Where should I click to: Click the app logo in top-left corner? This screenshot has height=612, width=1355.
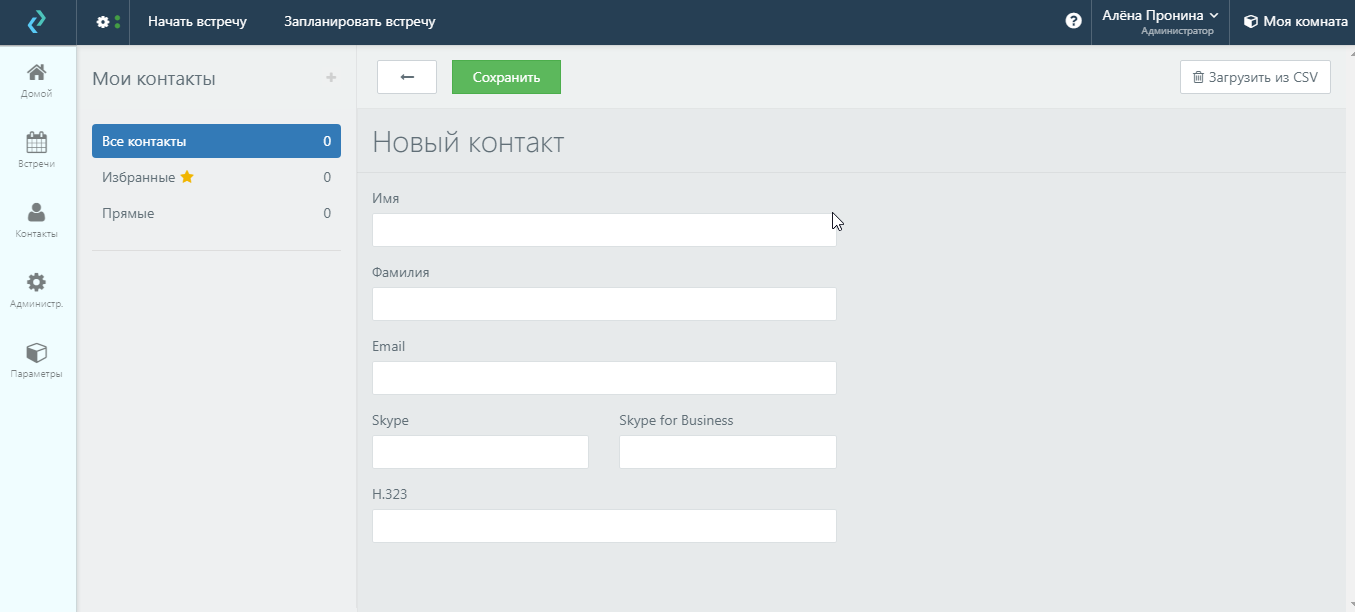[x=37, y=21]
